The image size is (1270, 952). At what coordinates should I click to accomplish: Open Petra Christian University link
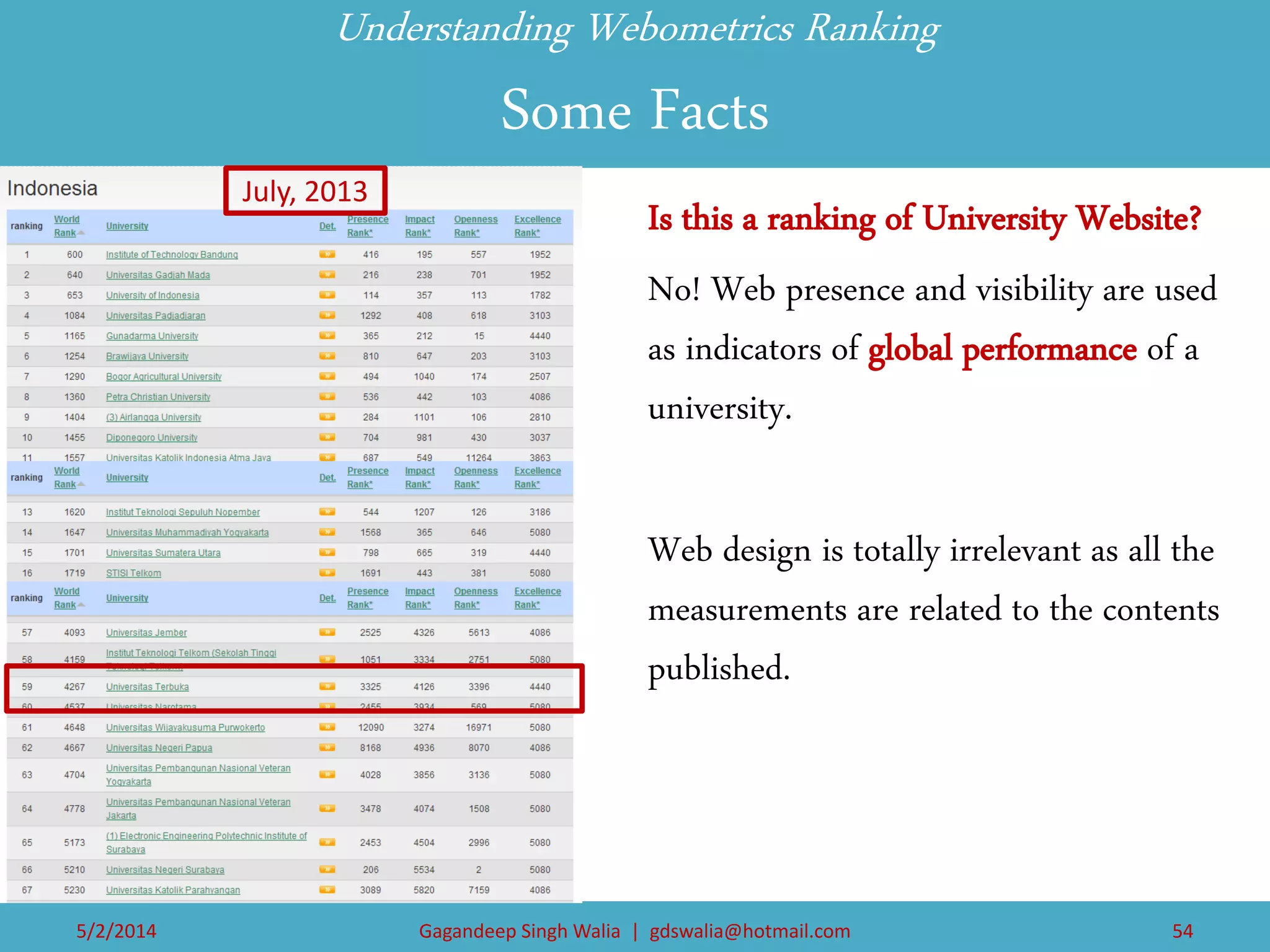point(158,397)
